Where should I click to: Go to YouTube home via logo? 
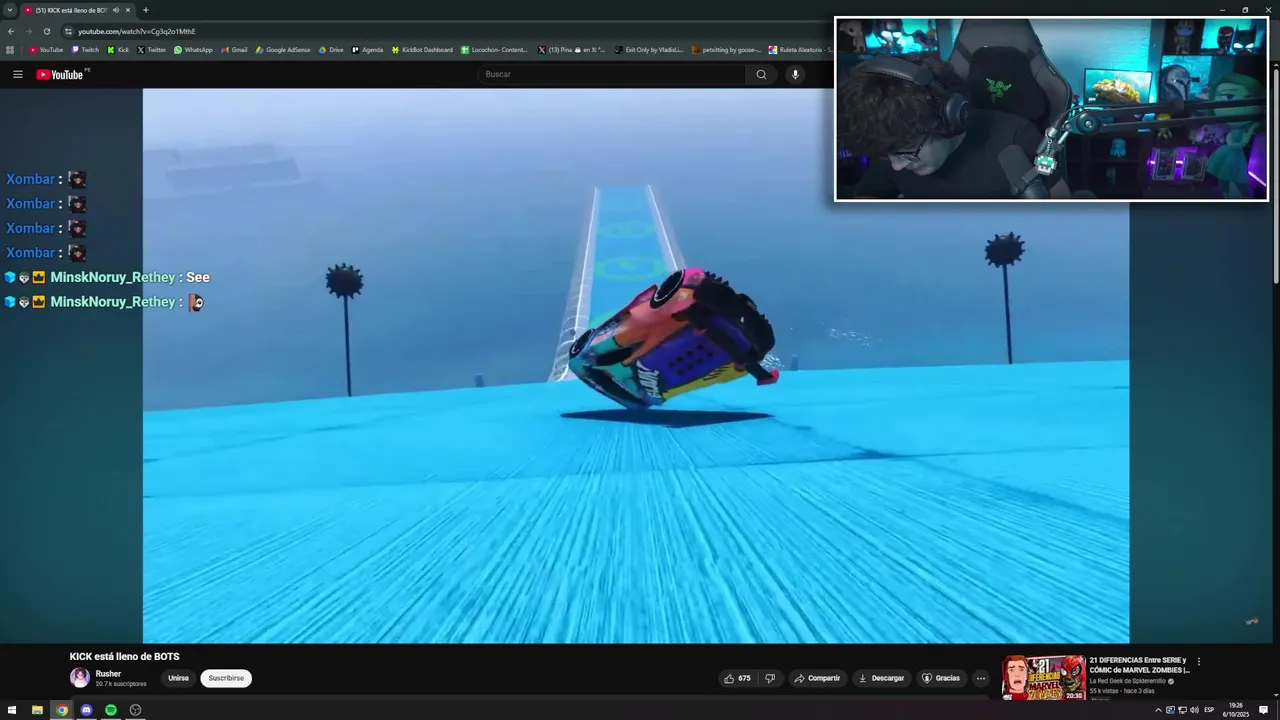tap(62, 74)
